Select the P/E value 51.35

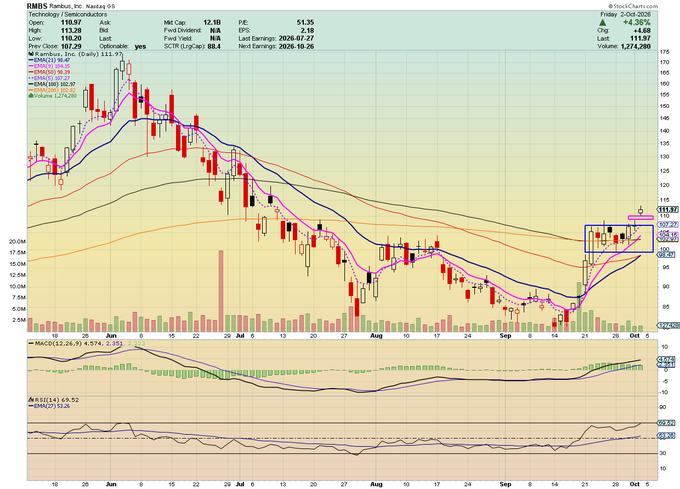[306, 23]
